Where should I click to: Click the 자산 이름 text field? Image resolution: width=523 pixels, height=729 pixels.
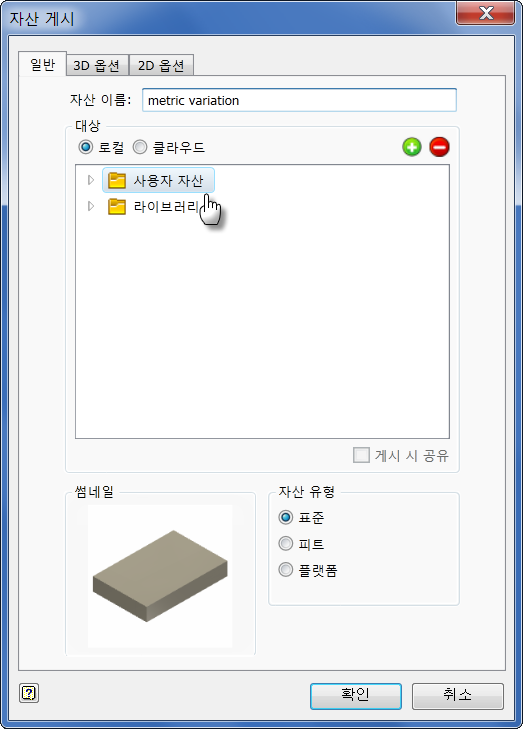point(299,100)
